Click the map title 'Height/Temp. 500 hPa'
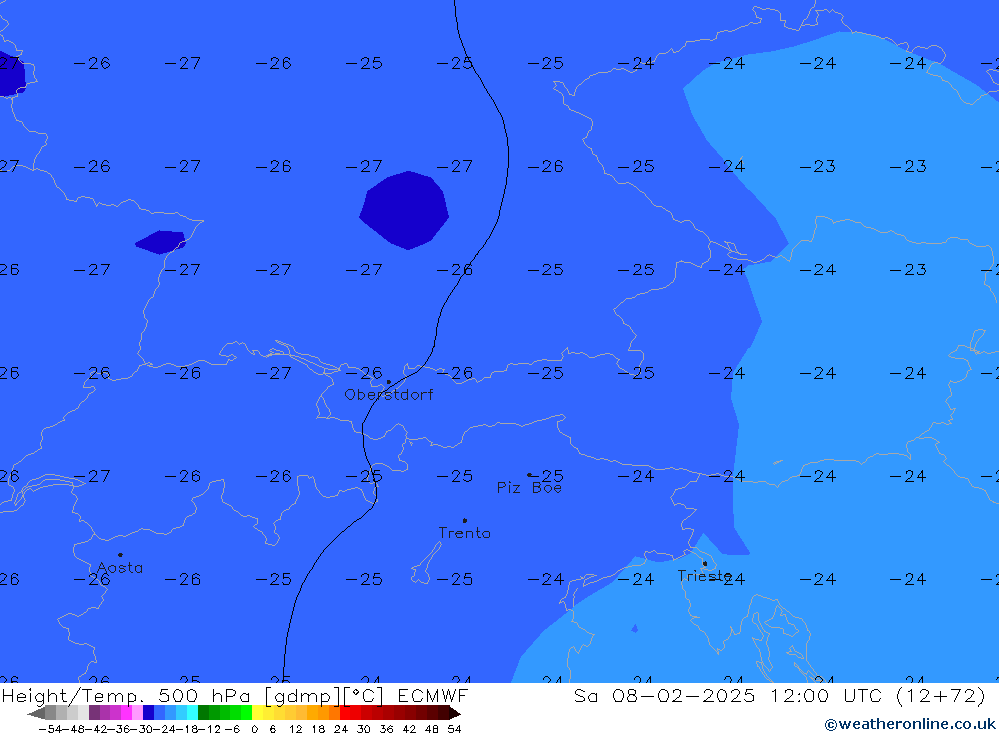This screenshot has width=1000, height=733. click(x=126, y=695)
